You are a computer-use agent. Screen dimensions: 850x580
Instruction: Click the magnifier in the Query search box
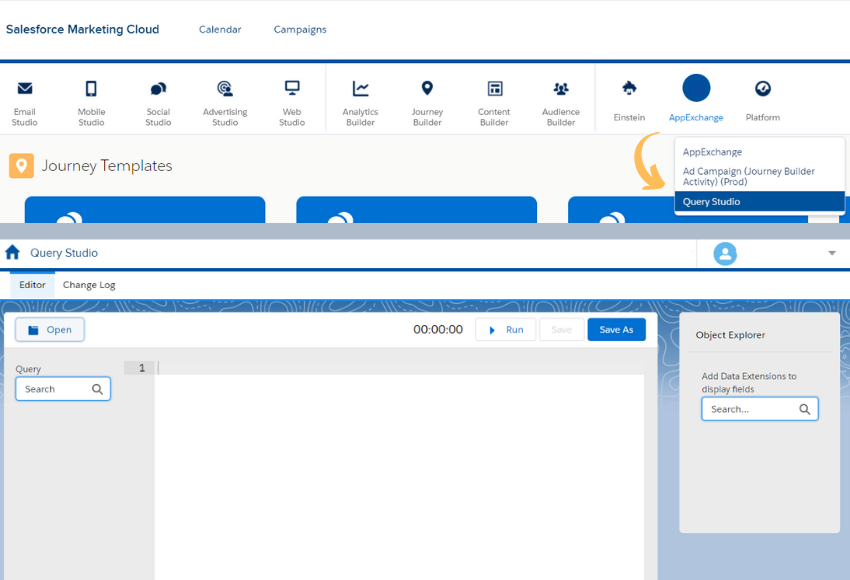[x=97, y=389]
